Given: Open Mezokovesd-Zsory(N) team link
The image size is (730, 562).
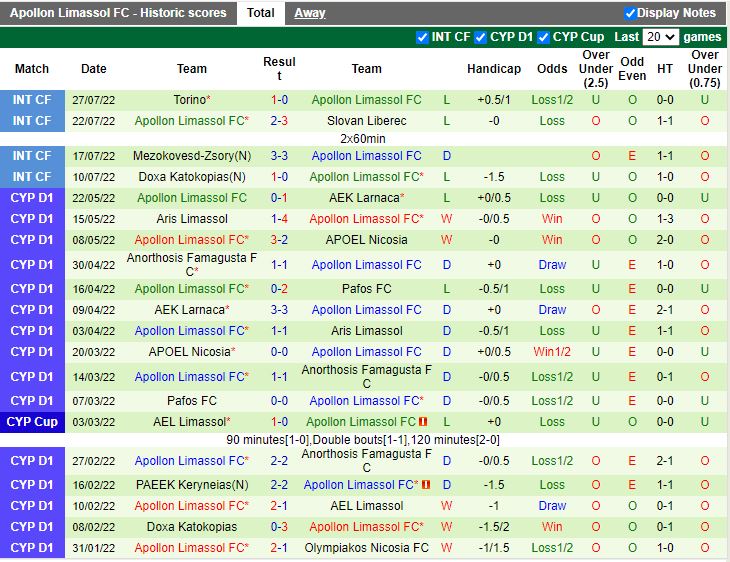Looking at the screenshot, I should 192,156.
